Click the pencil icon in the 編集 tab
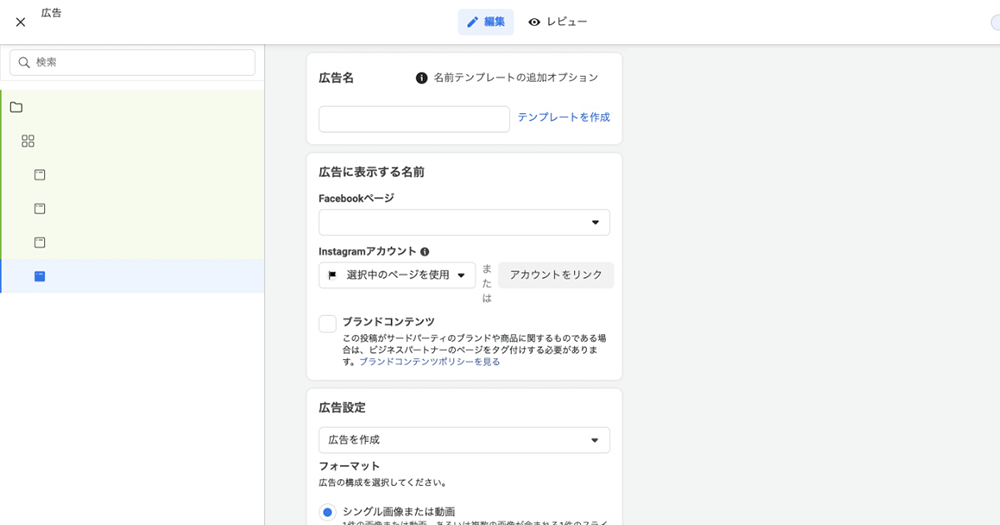 point(473,22)
